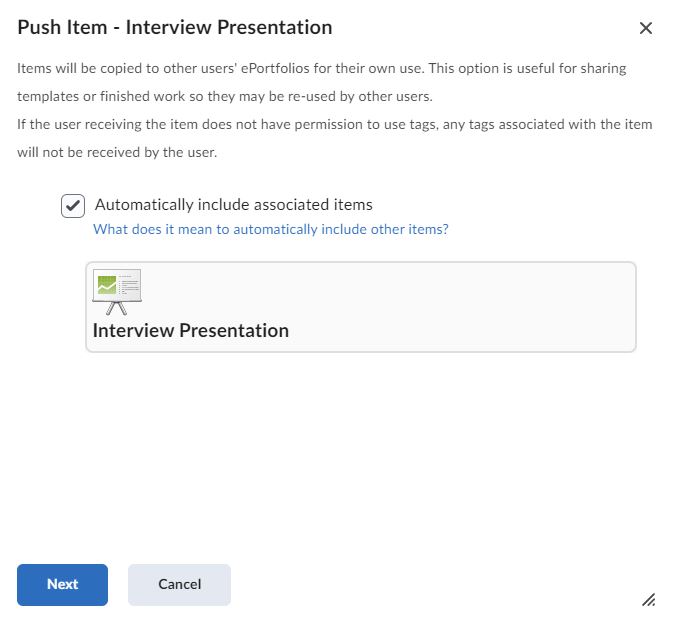
Task: Click the X icon beside the dialog title
Action: 645,28
